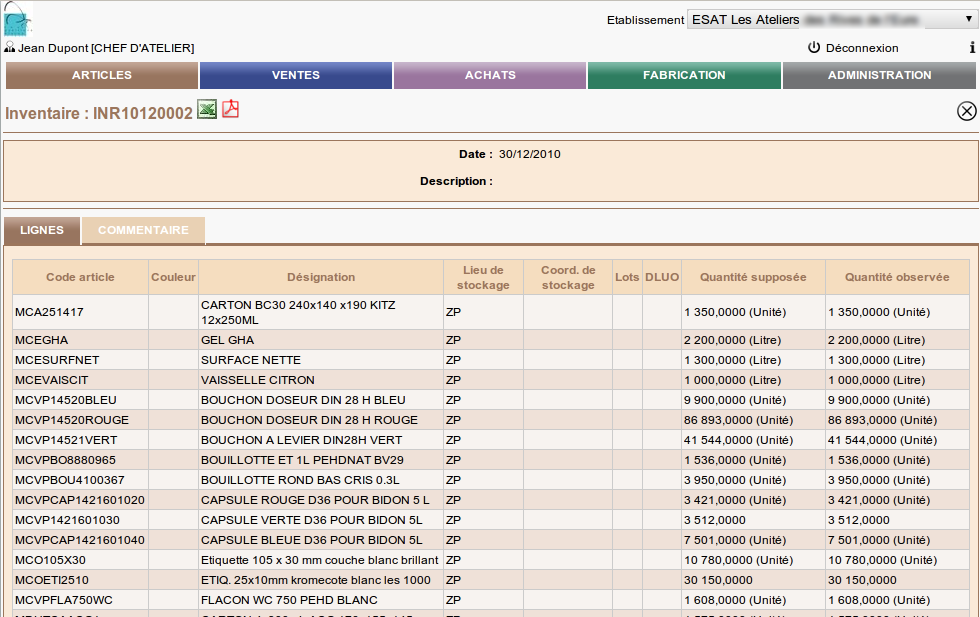
Task: Select article code MCVPCAP1421601020
Action: click(79, 500)
